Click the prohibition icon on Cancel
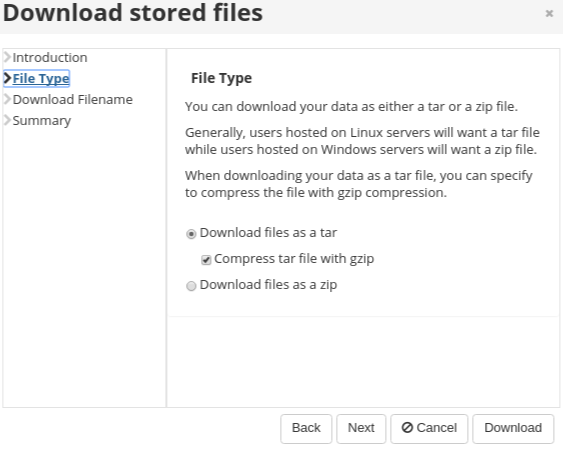The width and height of the screenshot is (563, 449). (x=407, y=427)
